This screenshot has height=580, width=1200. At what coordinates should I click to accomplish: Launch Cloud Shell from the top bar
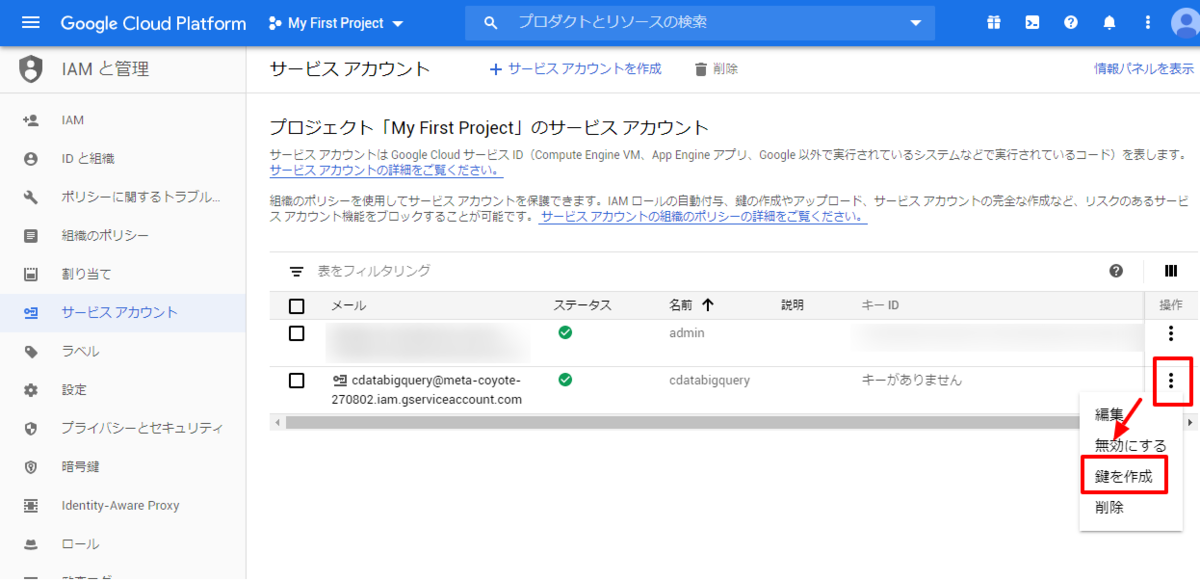point(1032,22)
